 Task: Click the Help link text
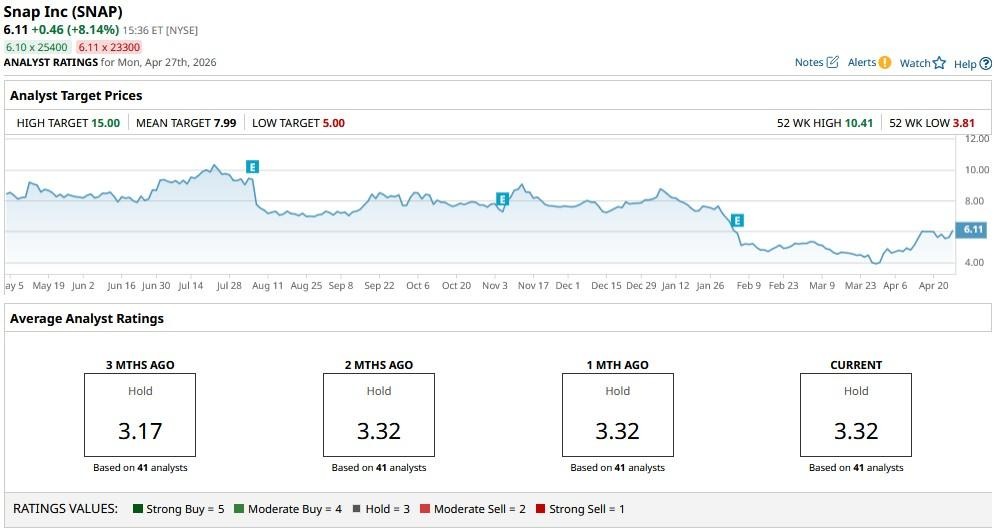[965, 64]
